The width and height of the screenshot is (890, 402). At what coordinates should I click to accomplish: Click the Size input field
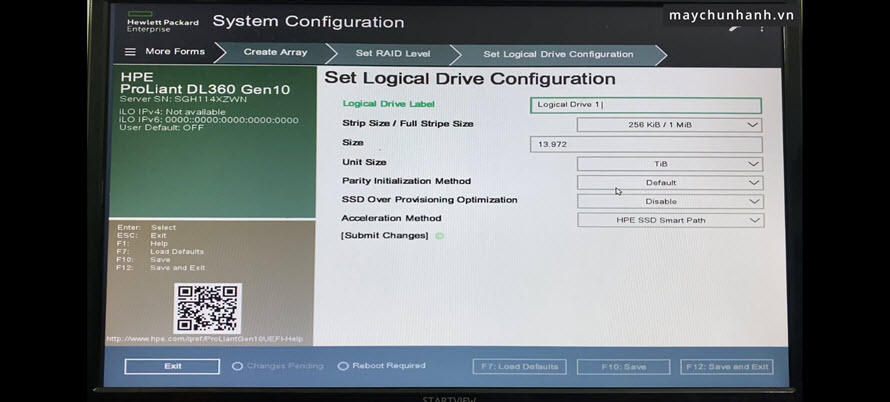645,144
